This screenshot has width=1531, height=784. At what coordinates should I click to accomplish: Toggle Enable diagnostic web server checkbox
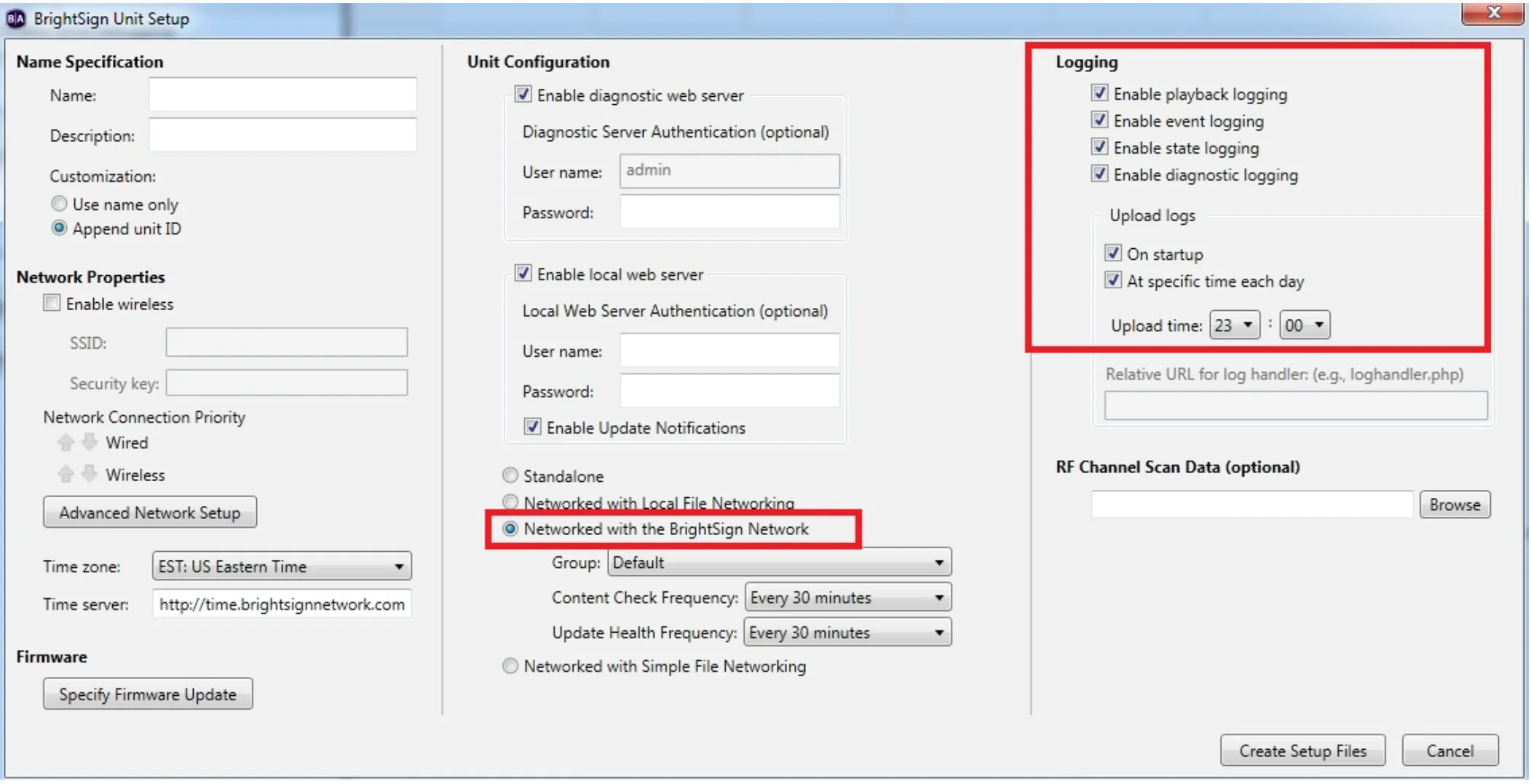(523, 95)
